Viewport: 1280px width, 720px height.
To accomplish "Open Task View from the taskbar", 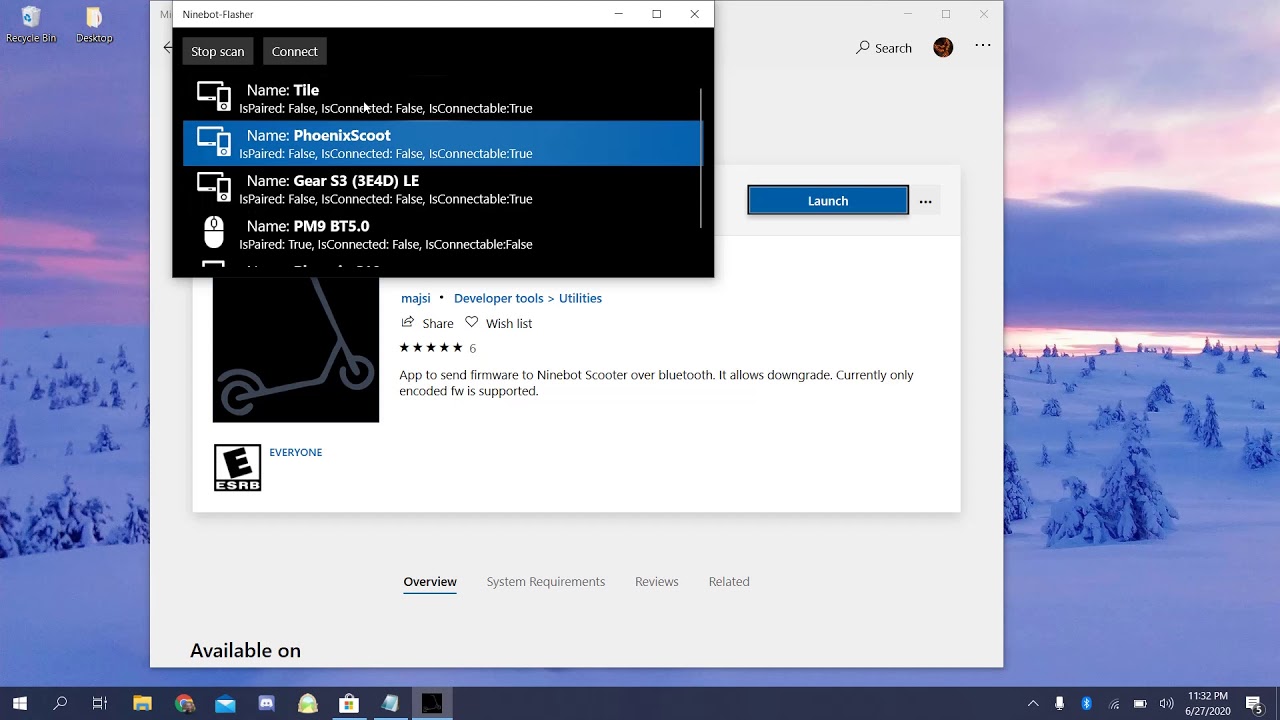I will click(100, 704).
